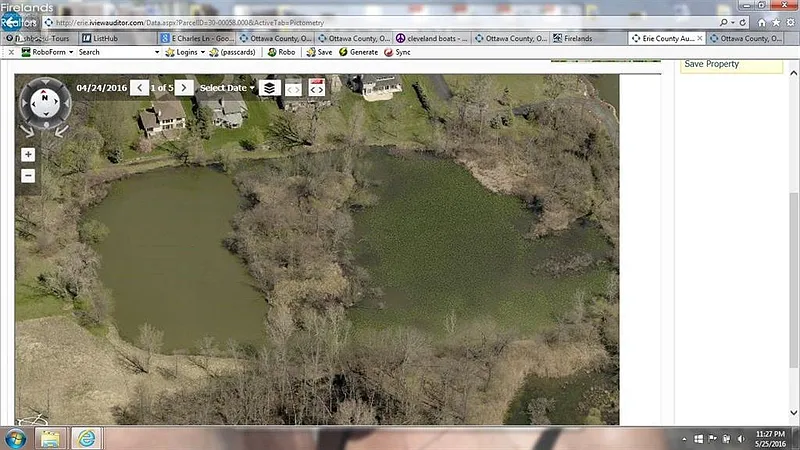Viewport: 800px width, 450px height.
Task: Click the previous image arrow in viewer
Action: (140, 88)
